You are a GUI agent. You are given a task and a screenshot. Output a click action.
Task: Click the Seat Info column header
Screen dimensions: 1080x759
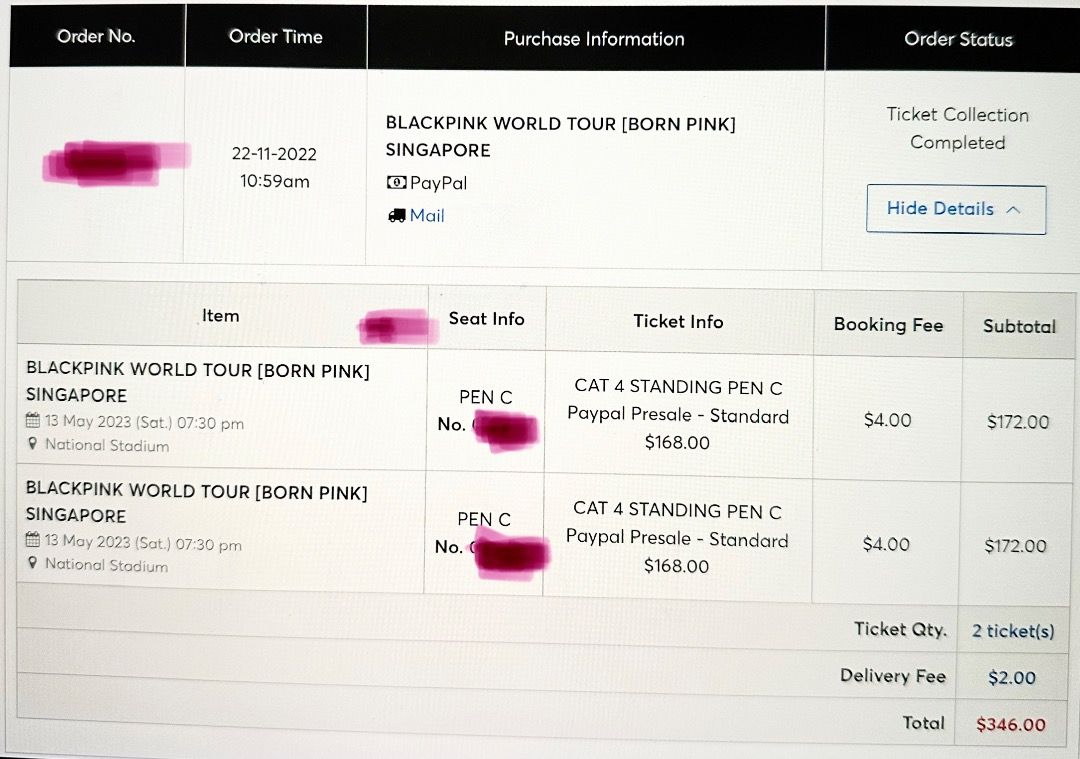coord(486,318)
